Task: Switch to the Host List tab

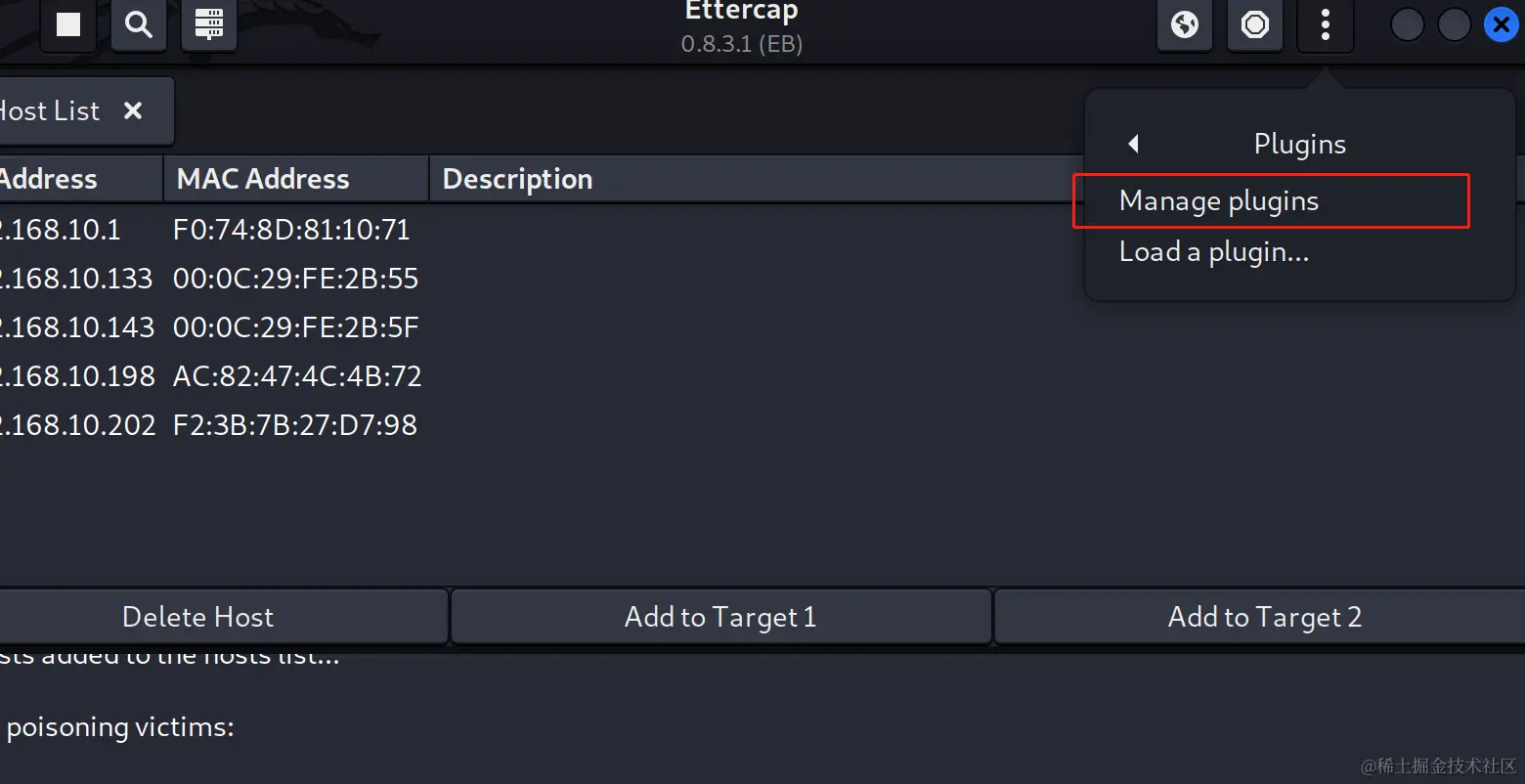Action: 51,110
